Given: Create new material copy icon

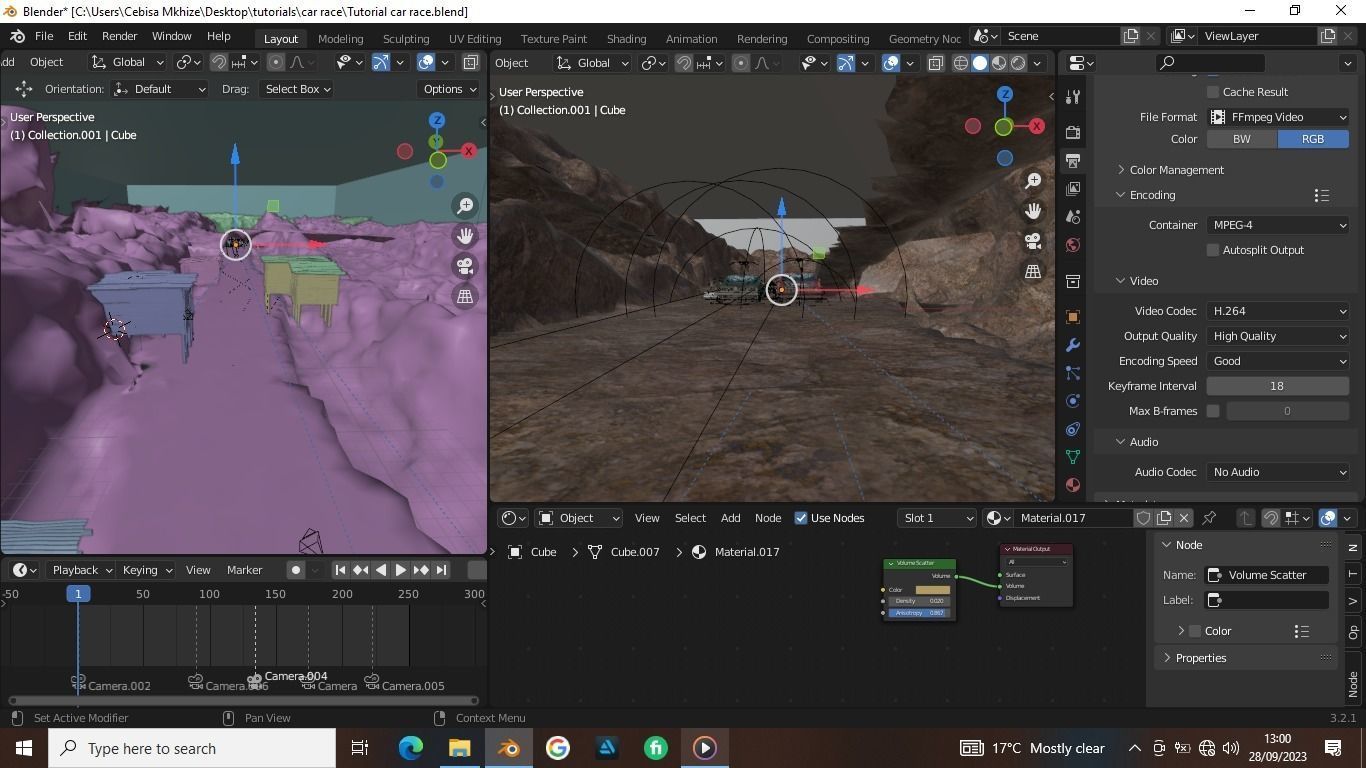Looking at the screenshot, I should pyautogui.click(x=1164, y=518).
